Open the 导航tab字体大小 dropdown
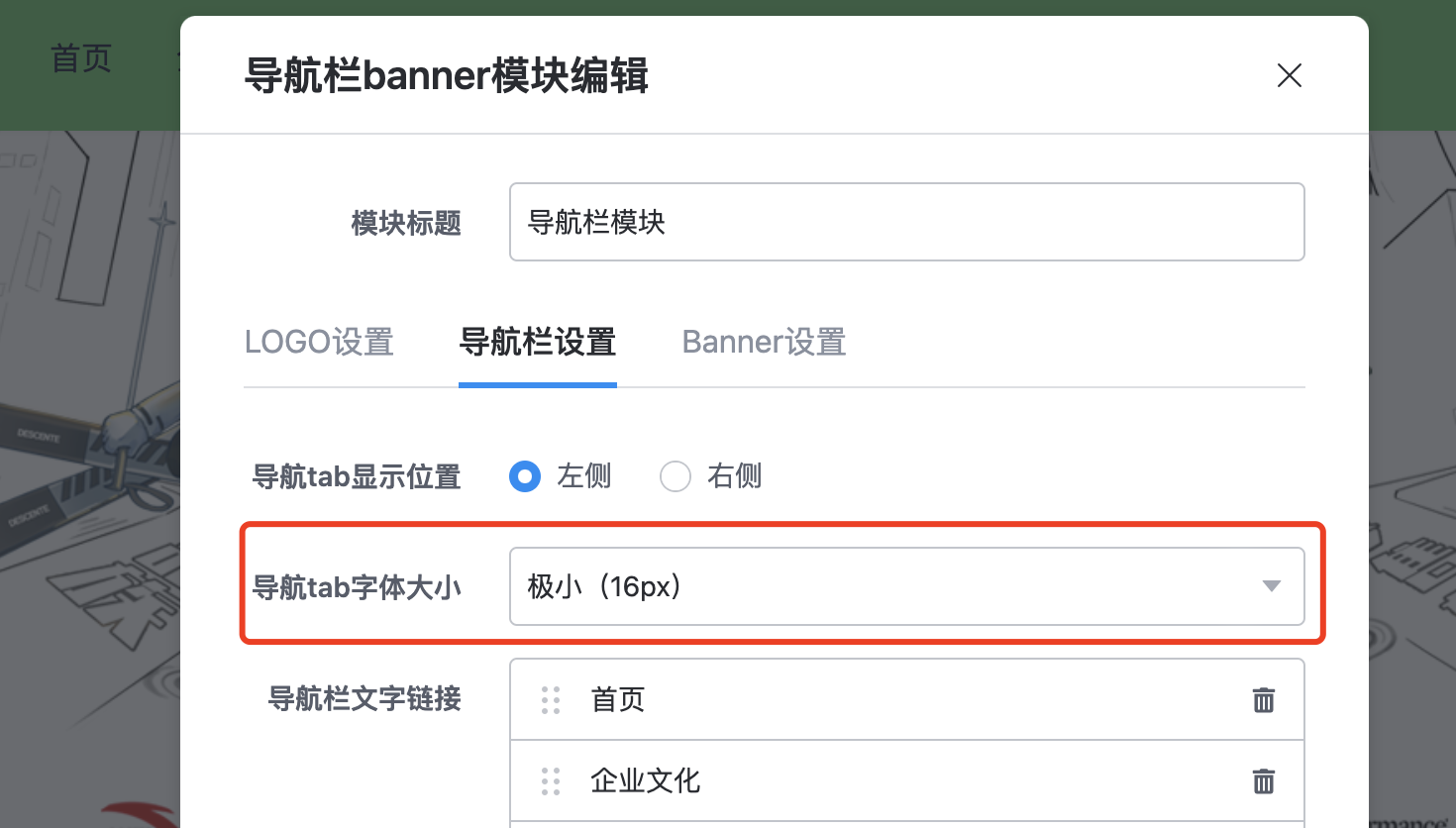The image size is (1456, 828). (906, 586)
